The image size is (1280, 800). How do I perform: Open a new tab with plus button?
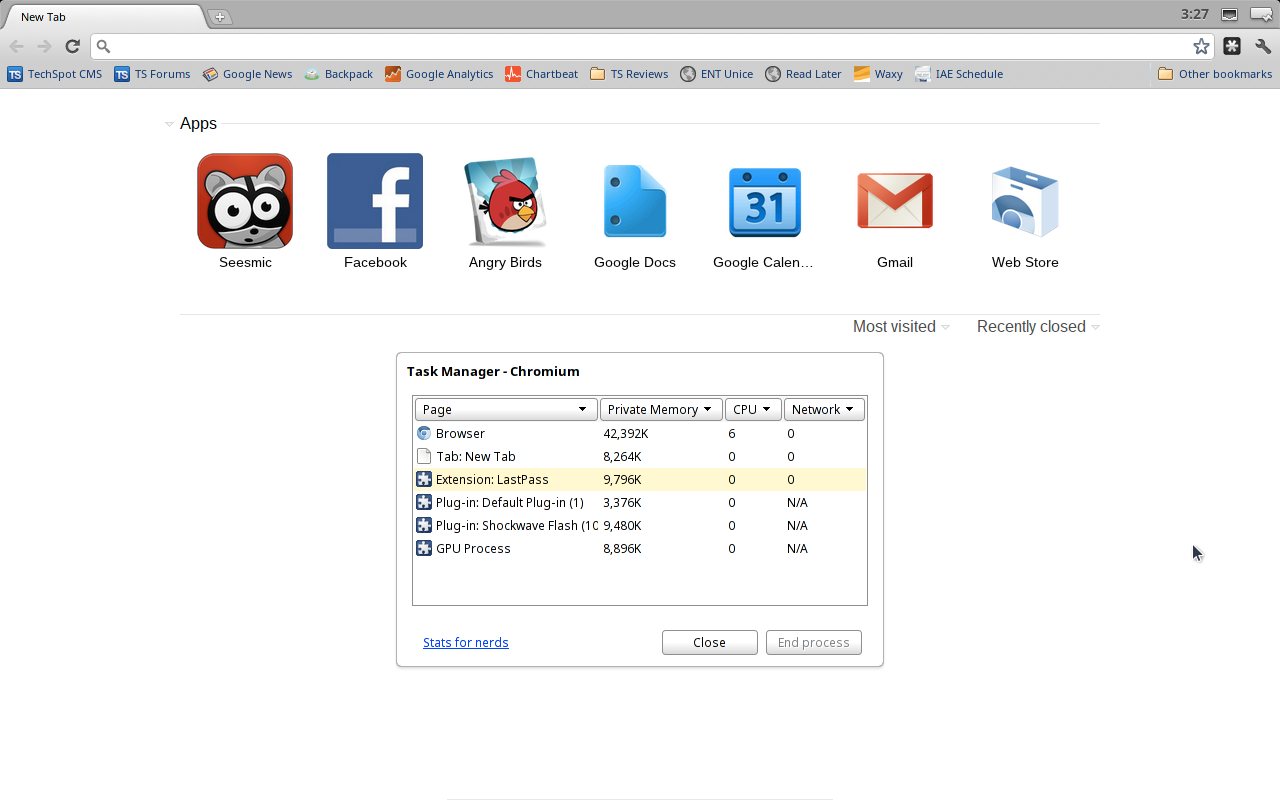point(219,17)
